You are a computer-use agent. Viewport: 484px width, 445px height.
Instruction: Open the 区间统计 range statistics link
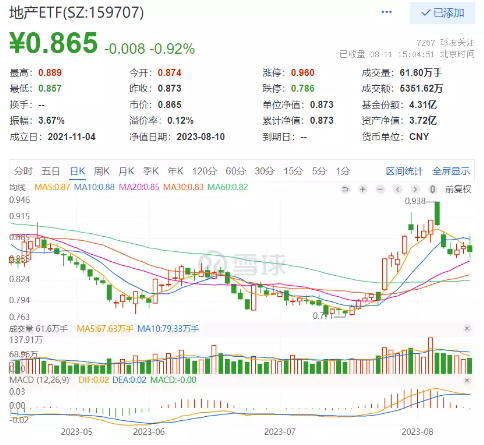click(404, 171)
